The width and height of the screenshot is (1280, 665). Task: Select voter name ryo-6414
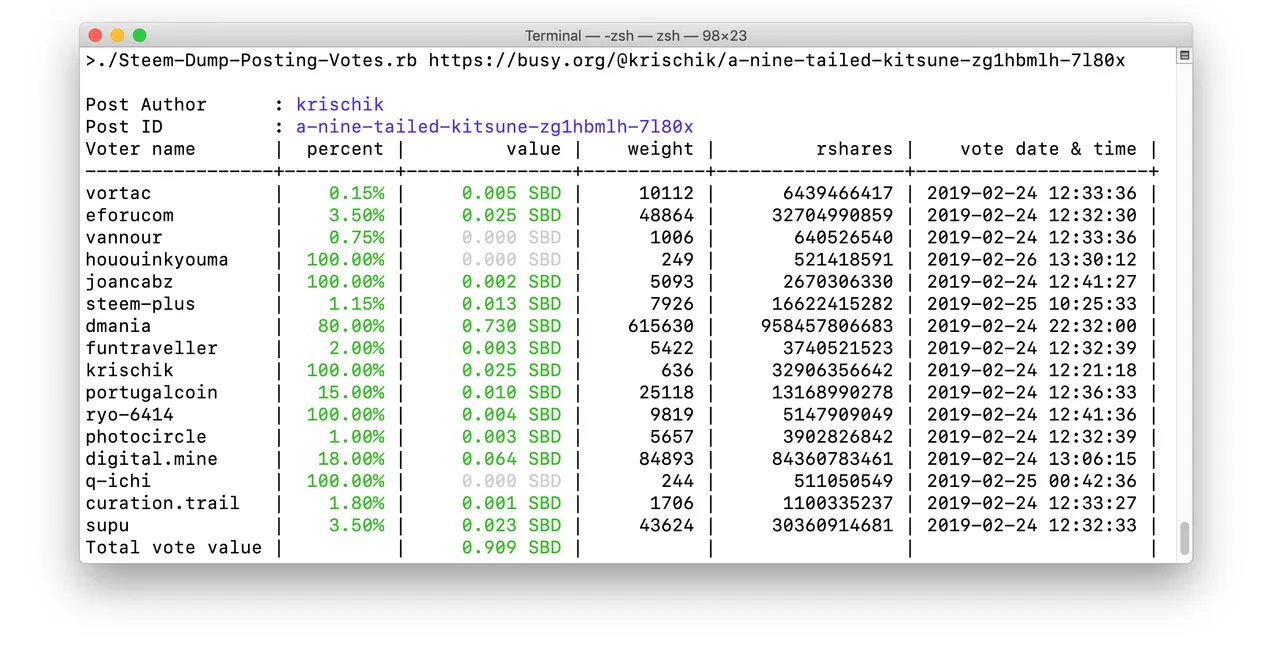[129, 414]
